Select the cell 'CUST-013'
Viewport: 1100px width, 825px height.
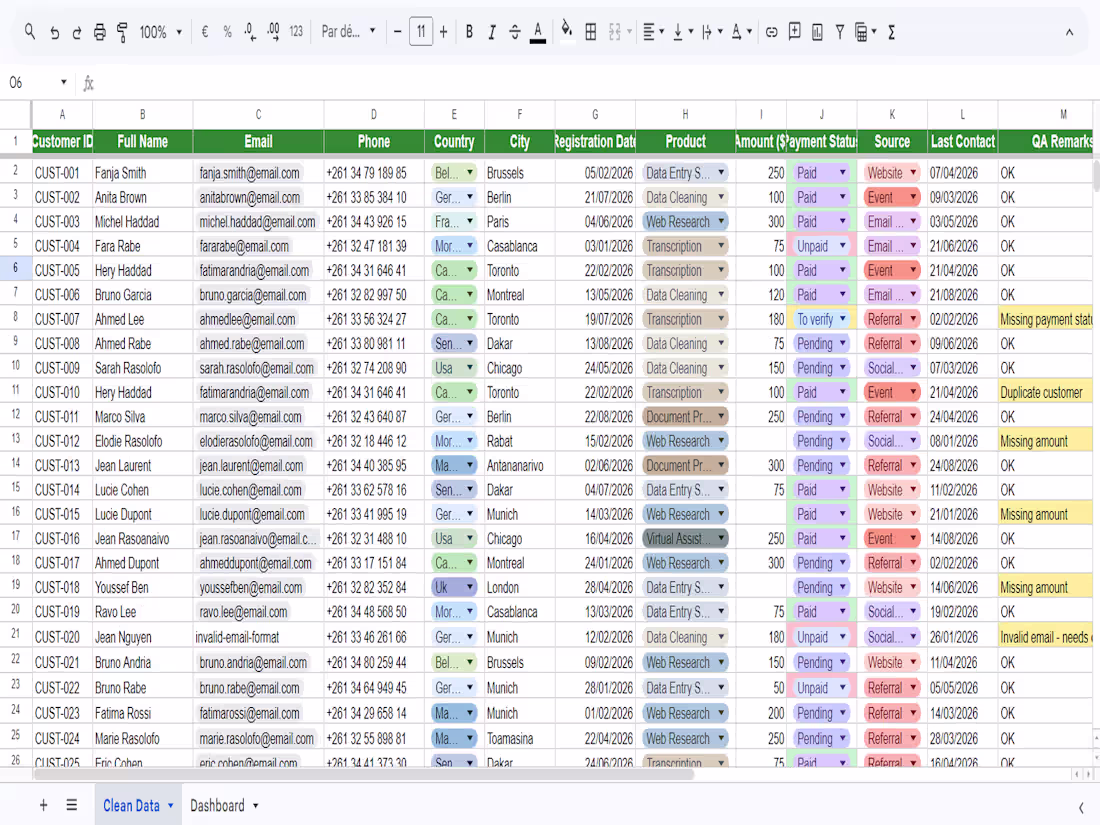(x=62, y=466)
